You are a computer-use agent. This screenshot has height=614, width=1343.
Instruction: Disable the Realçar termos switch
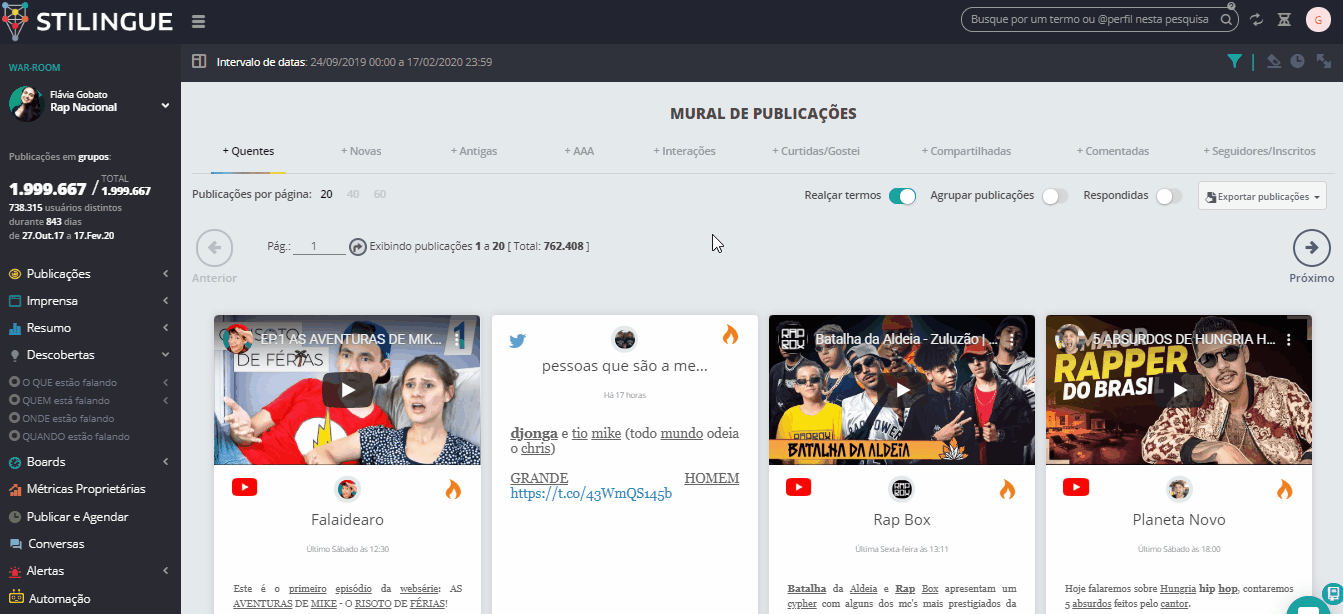902,196
